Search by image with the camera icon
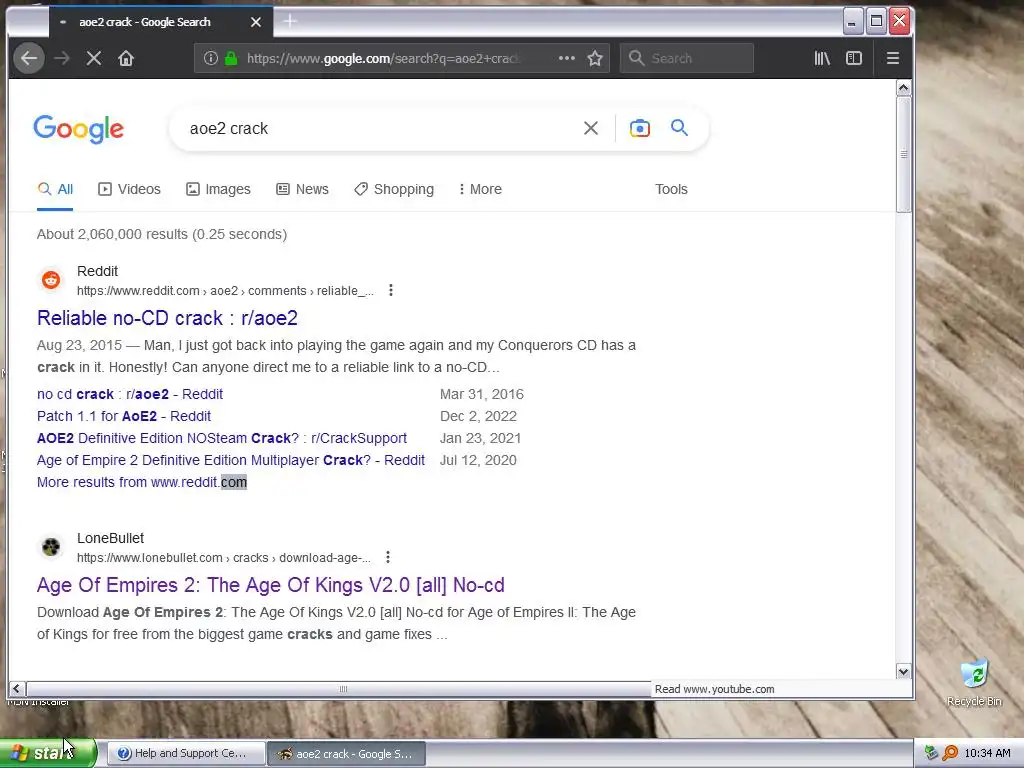 (639, 128)
